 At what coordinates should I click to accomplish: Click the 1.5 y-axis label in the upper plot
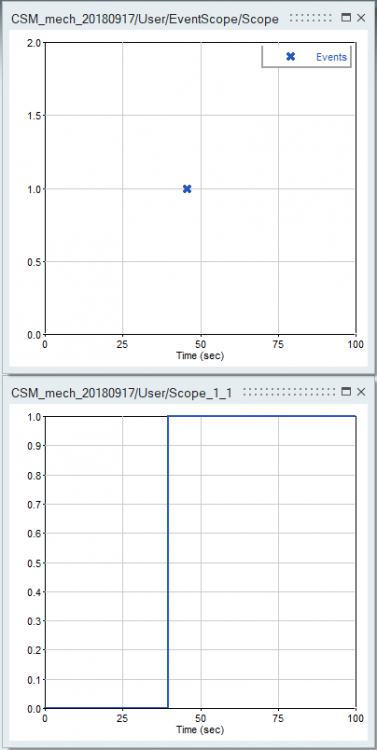click(34, 116)
